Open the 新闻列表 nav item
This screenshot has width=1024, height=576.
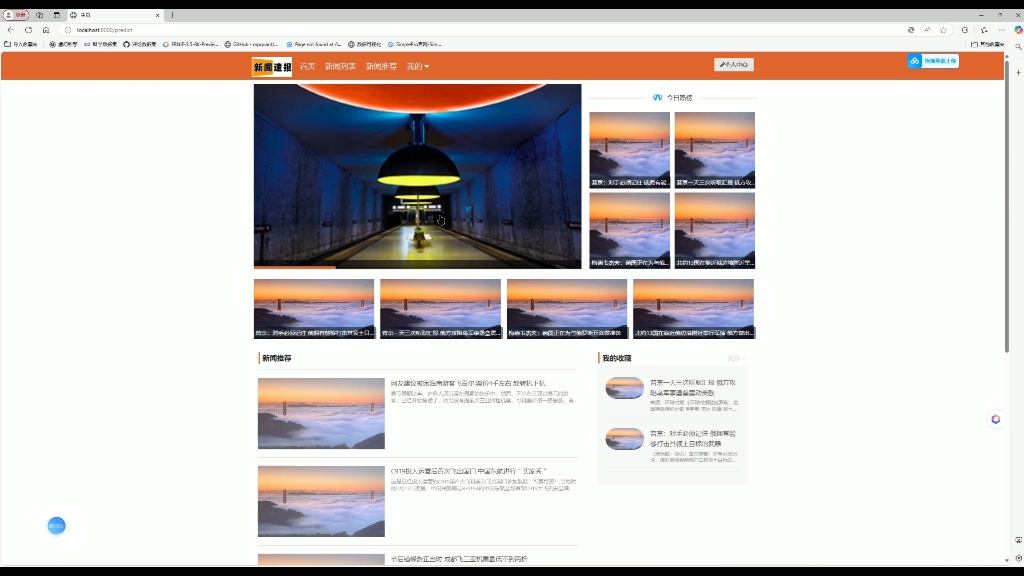340,67
